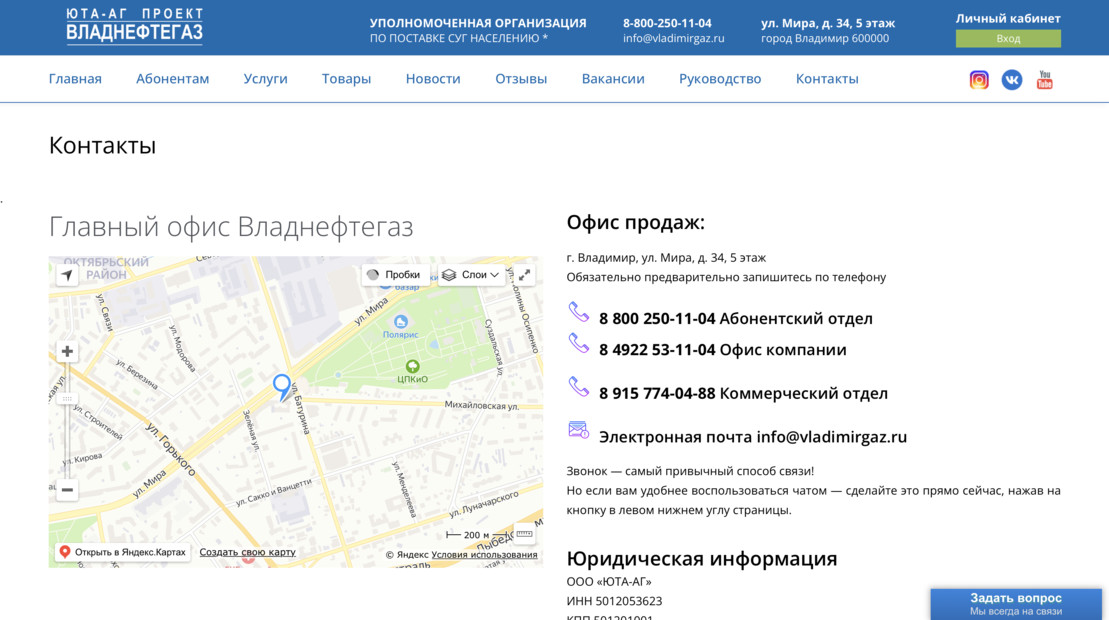Open the VK social icon
1109x620 pixels.
tap(1011, 80)
